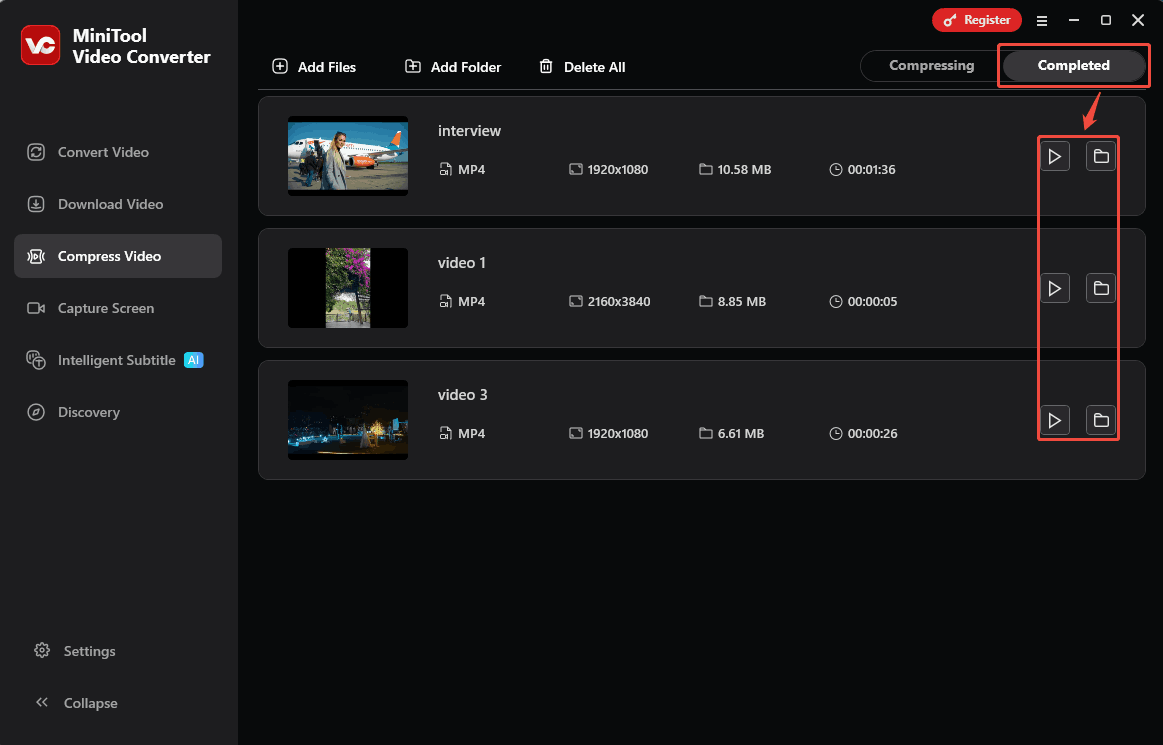
Task: Open the output folder for video 3
Action: tap(1101, 420)
